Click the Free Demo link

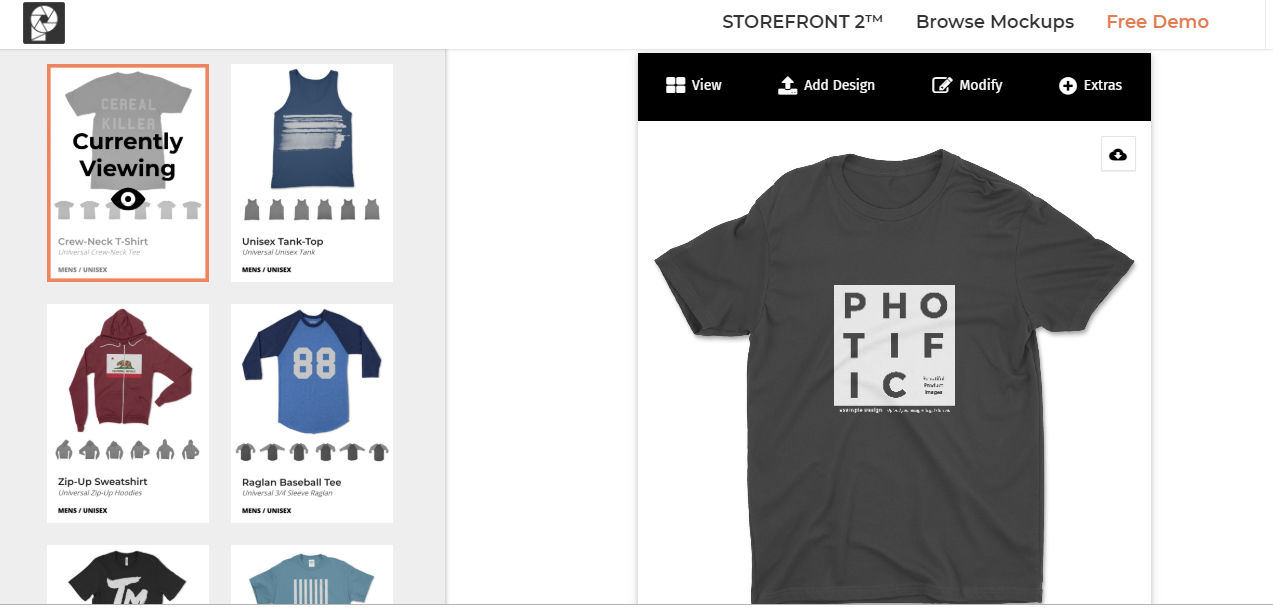click(x=1157, y=21)
